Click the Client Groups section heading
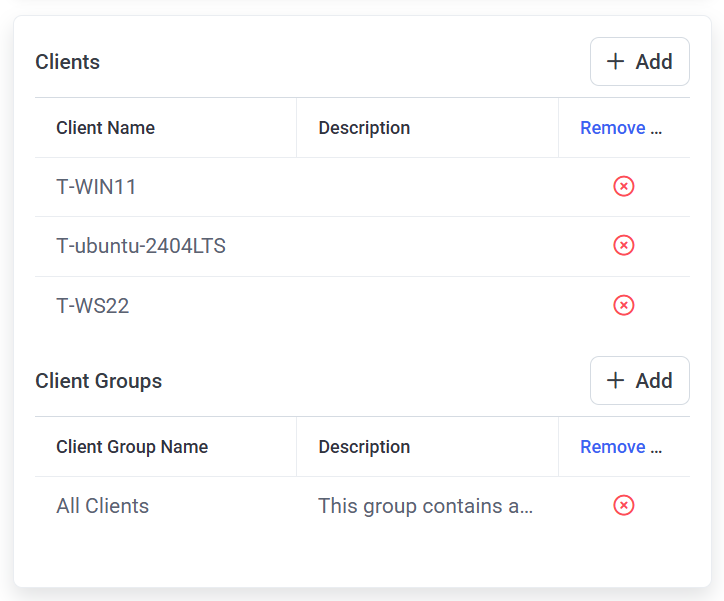Viewport: 724px width, 601px height. (x=98, y=381)
